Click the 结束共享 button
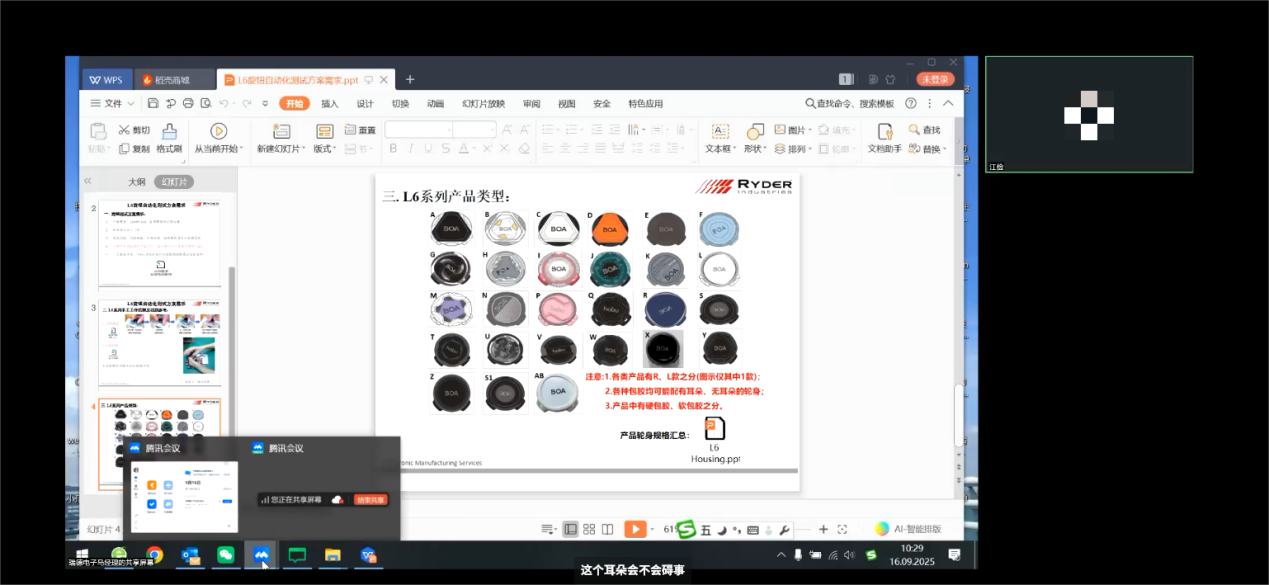The width and height of the screenshot is (1269, 585). [370, 499]
